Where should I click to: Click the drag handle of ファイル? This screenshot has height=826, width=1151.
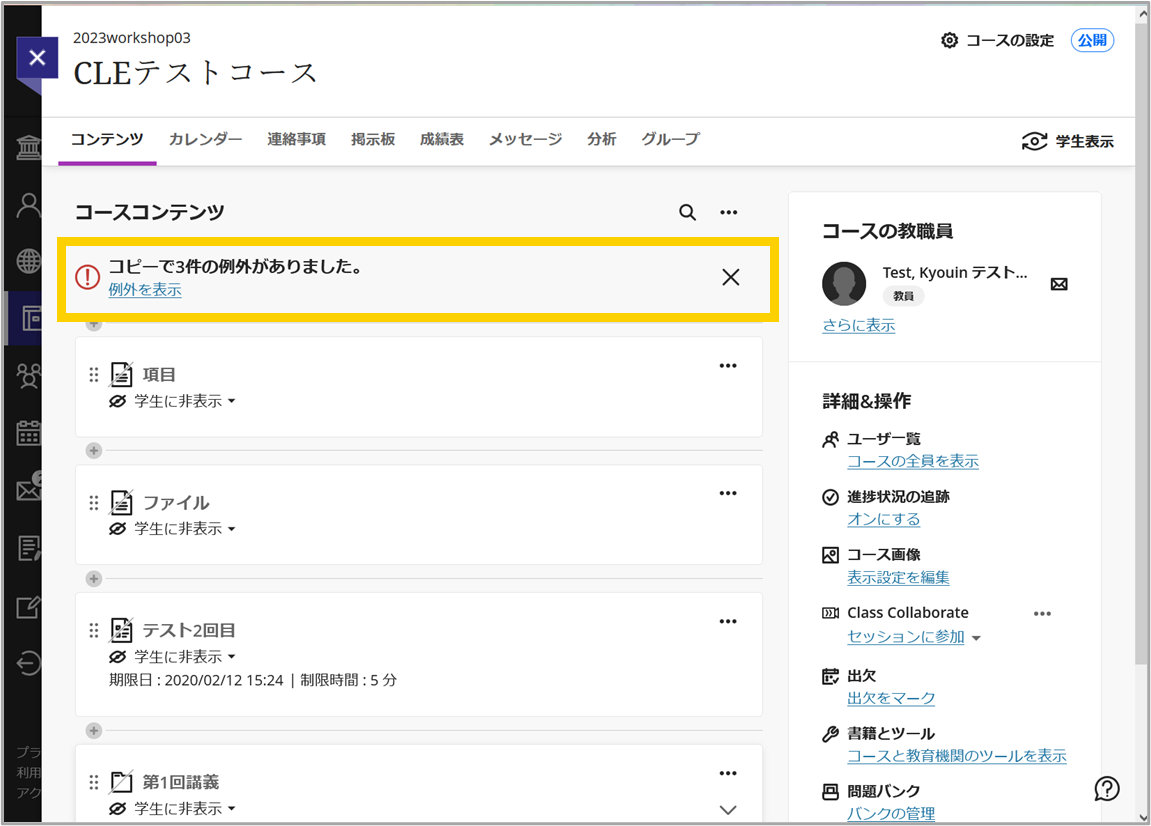pos(94,503)
